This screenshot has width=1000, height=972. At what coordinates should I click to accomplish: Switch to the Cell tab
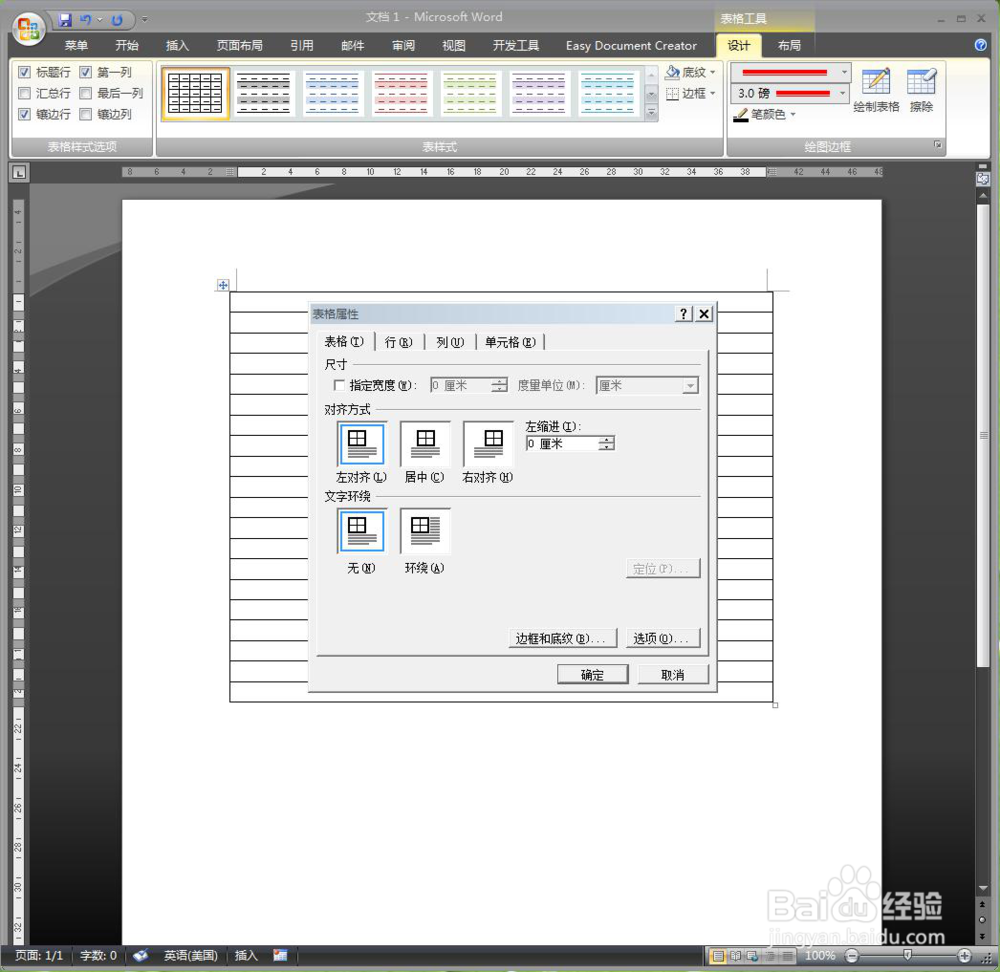[510, 342]
